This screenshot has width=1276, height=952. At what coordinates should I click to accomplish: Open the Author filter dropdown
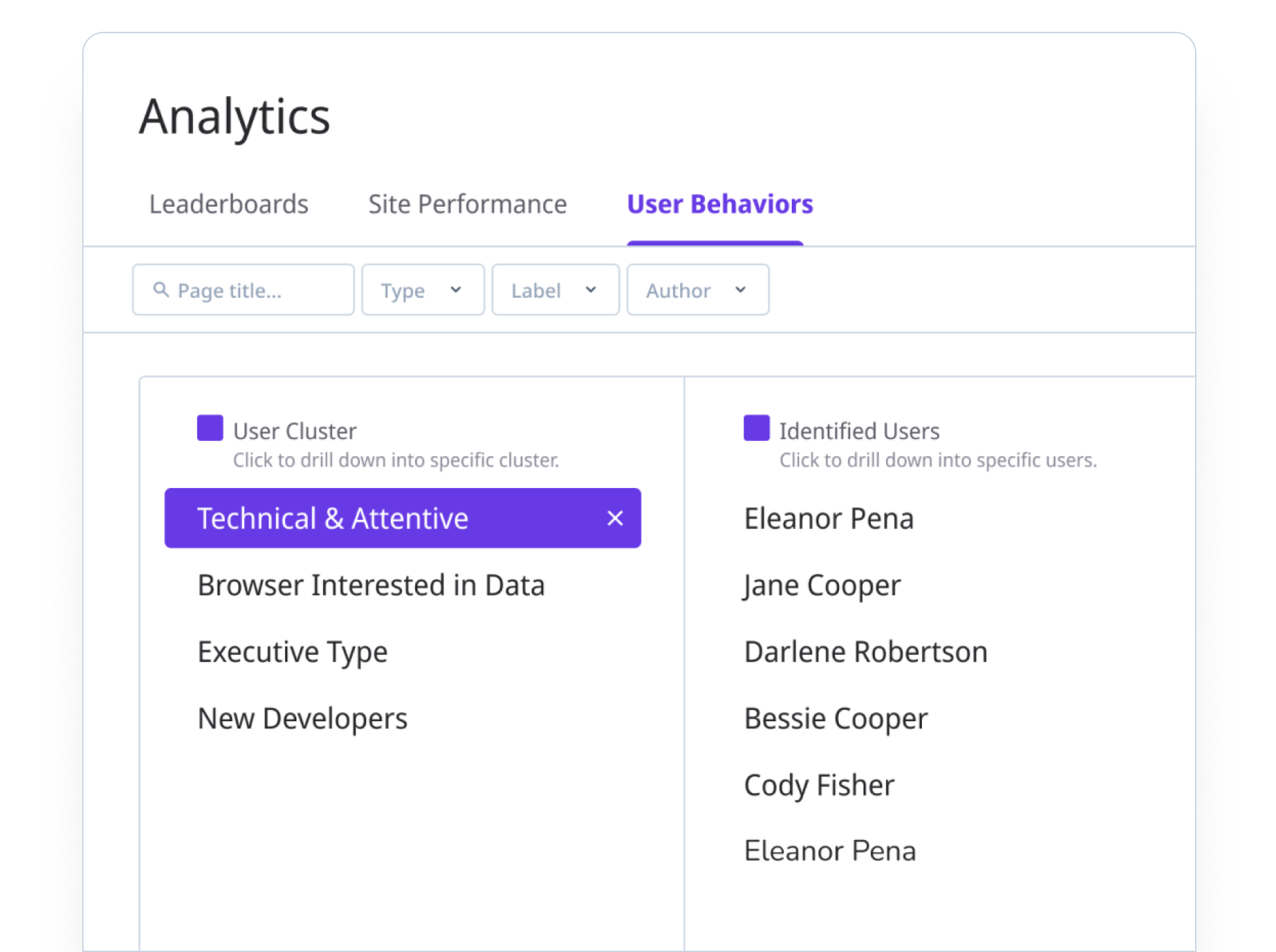[x=697, y=290]
